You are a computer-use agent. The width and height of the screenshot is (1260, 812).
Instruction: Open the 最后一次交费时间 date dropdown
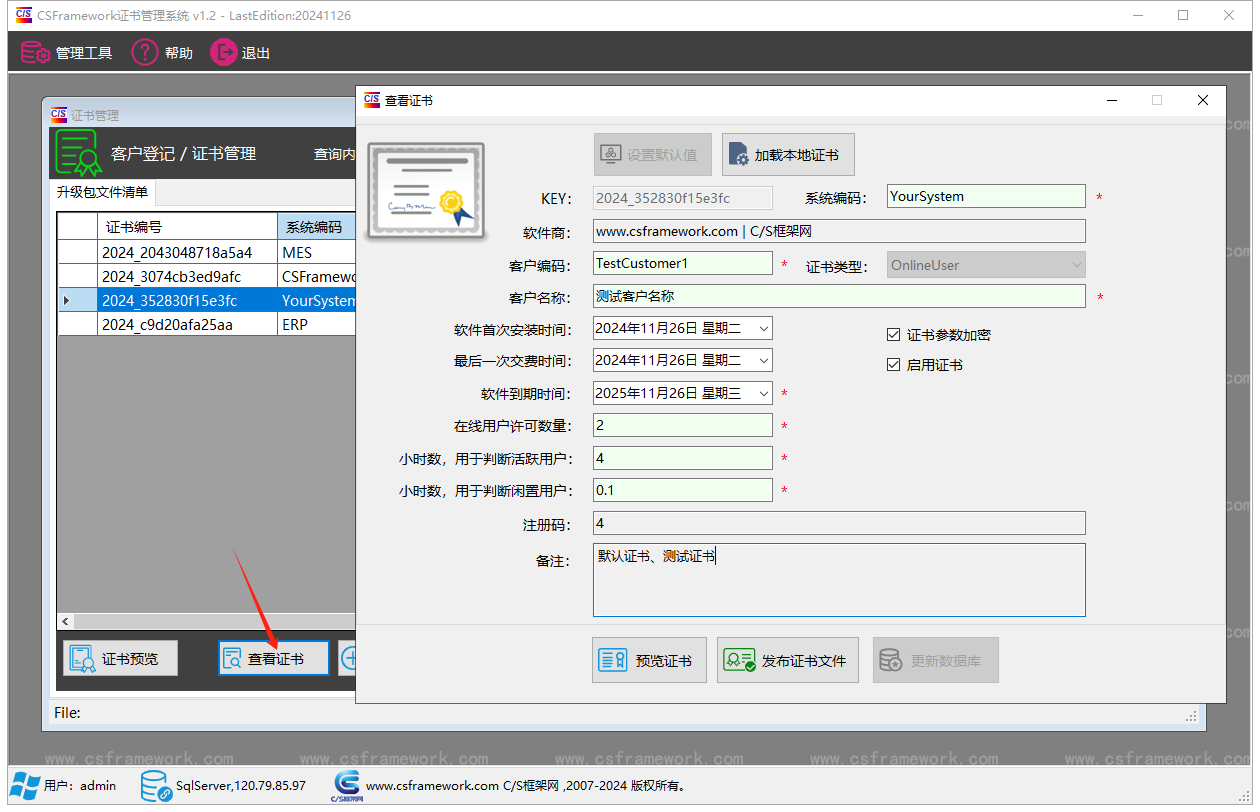[763, 360]
